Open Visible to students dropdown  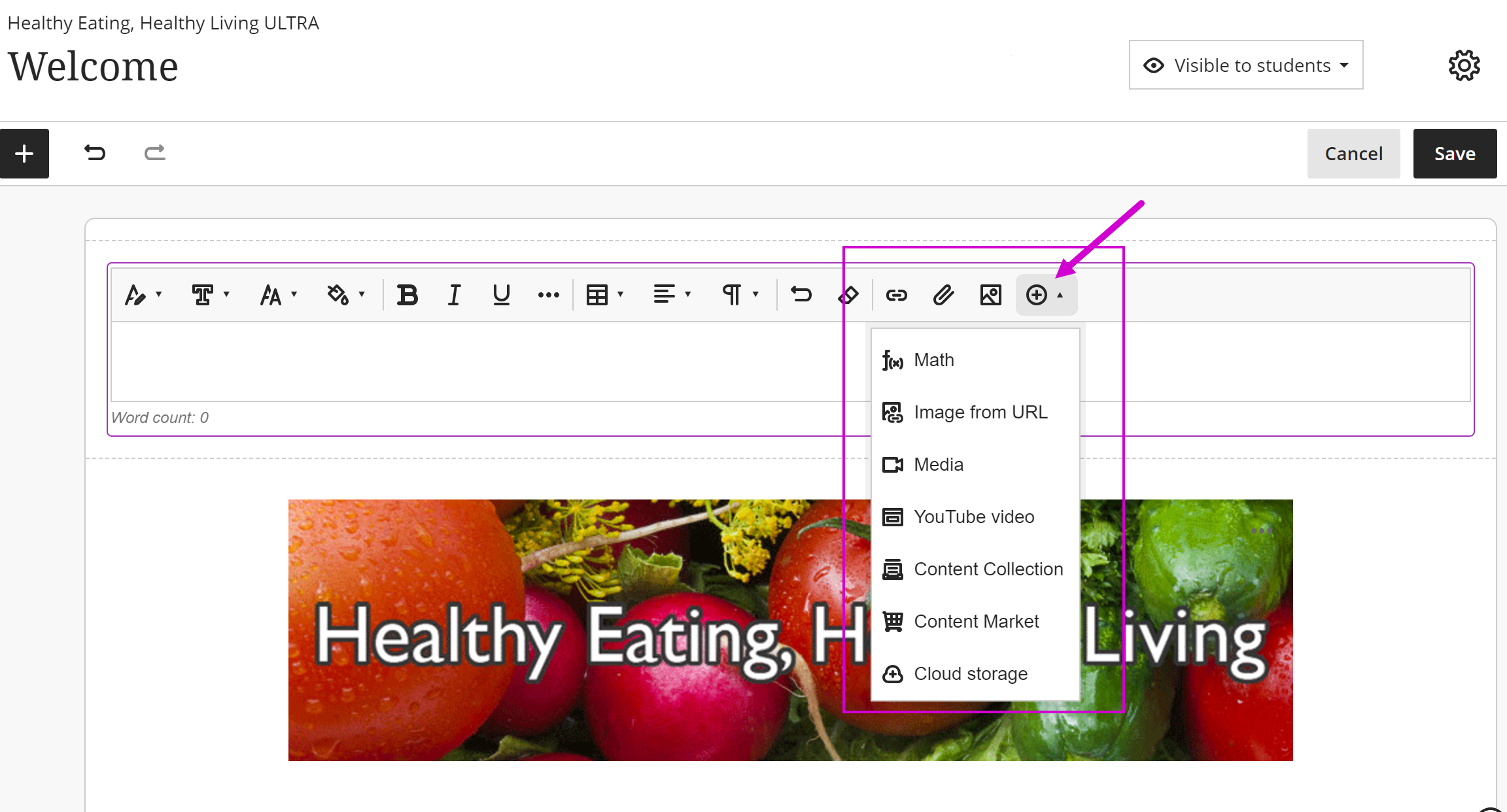coord(1246,65)
